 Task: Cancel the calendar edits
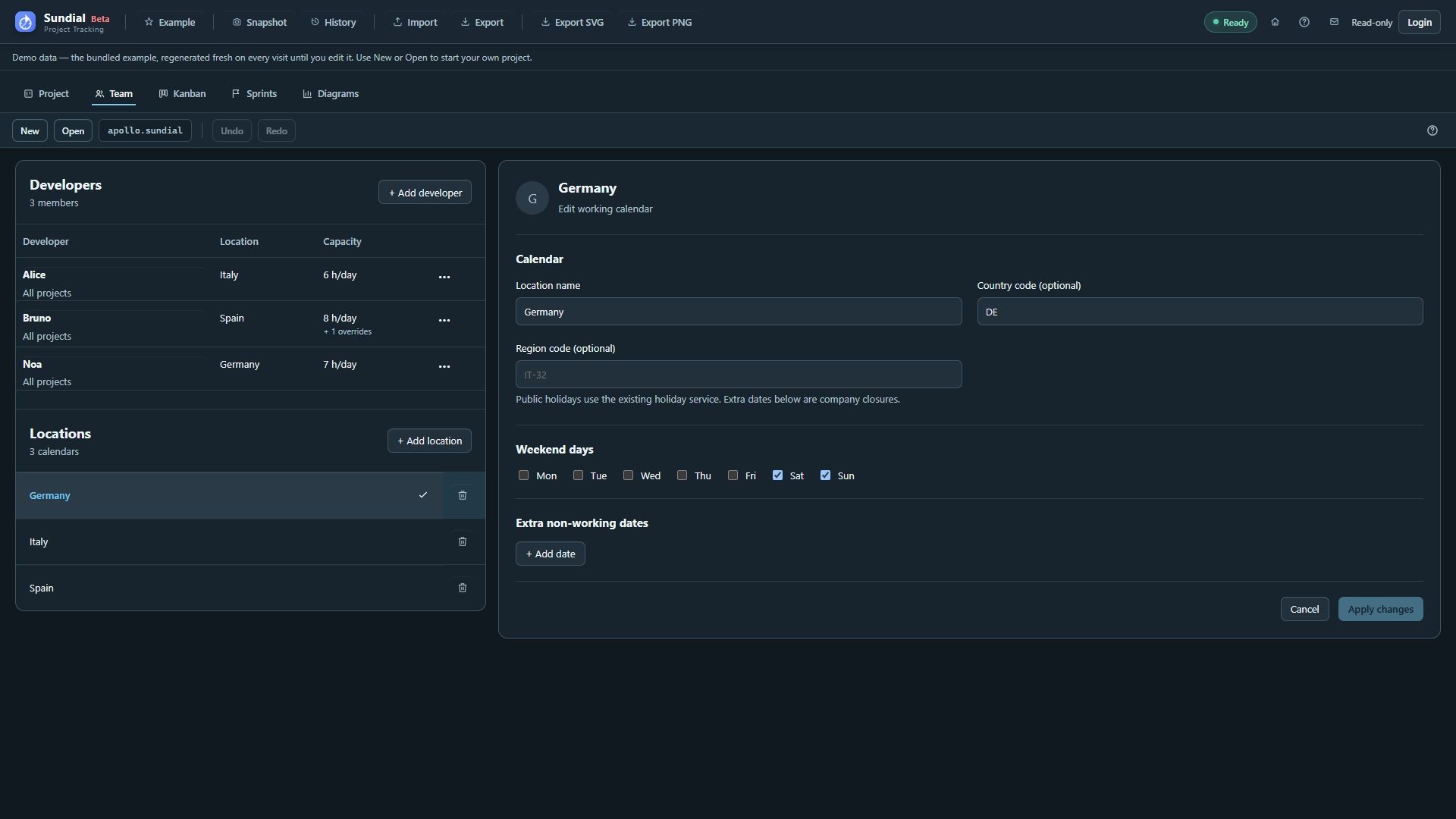[x=1304, y=609]
